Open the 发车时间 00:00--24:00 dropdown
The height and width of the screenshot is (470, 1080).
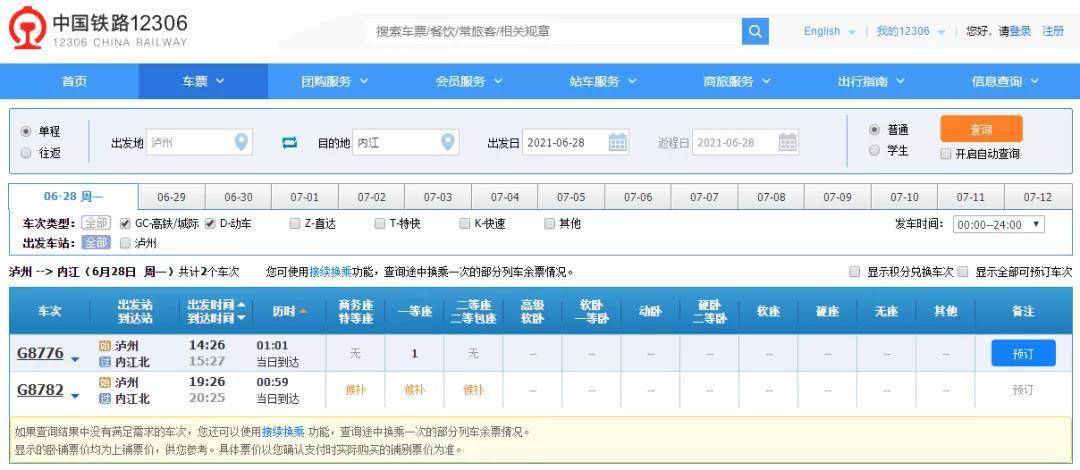click(999, 224)
